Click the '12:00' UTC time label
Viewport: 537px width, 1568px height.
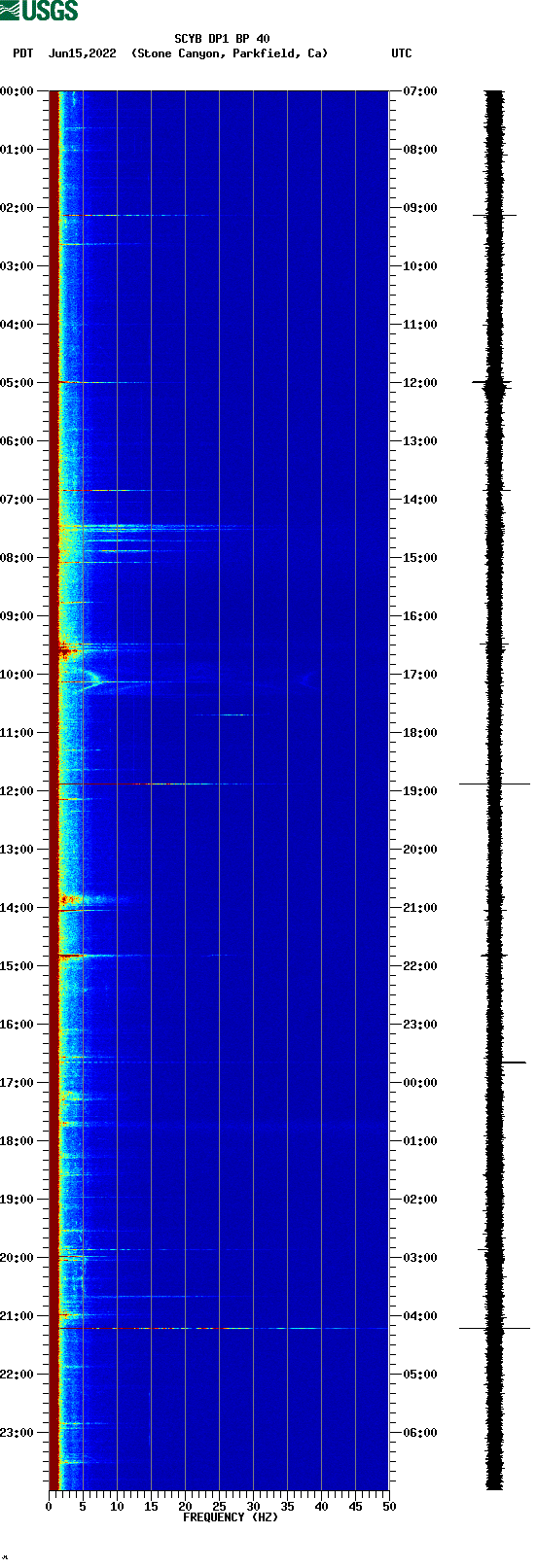(420, 383)
